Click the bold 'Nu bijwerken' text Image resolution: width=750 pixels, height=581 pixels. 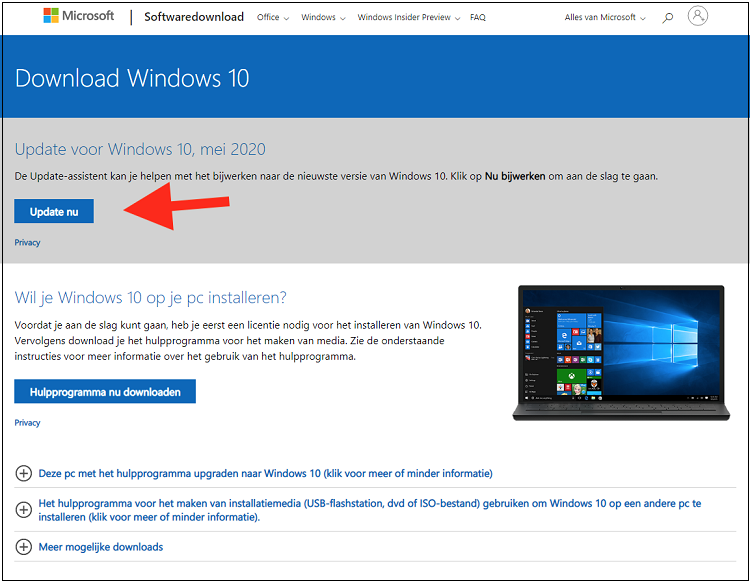pos(515,176)
